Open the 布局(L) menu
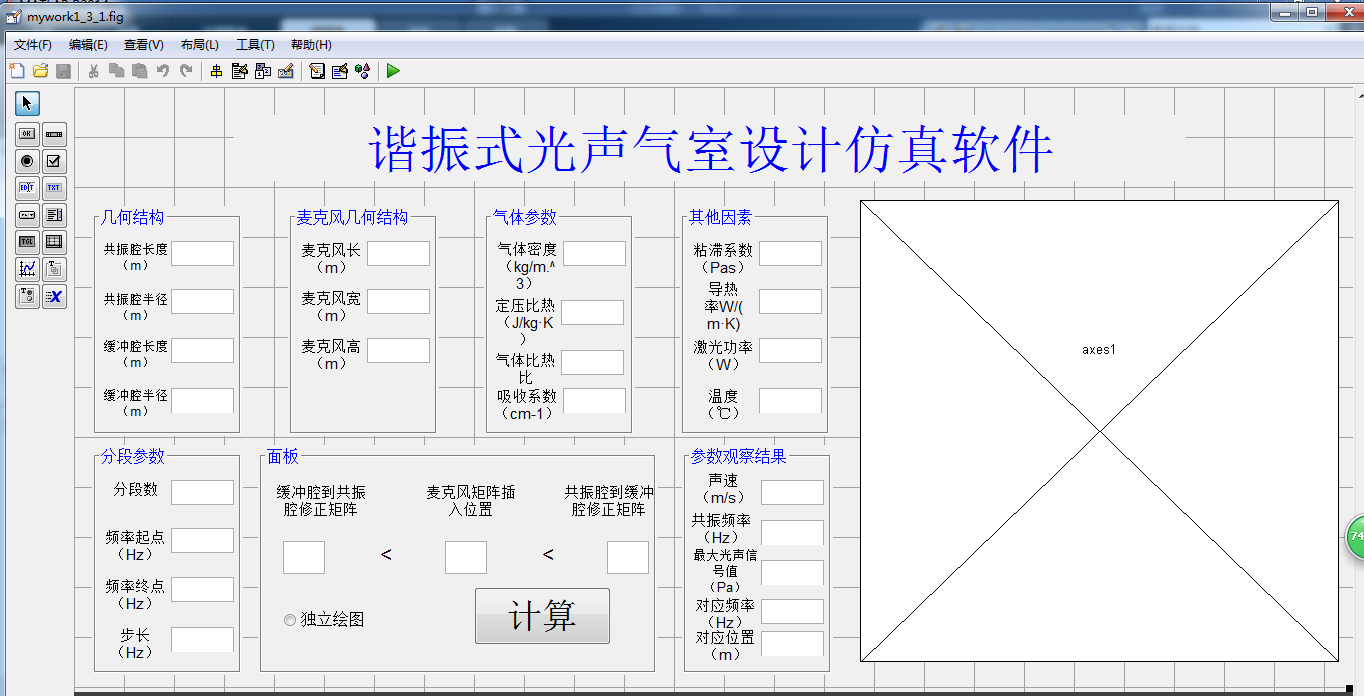 (200, 45)
